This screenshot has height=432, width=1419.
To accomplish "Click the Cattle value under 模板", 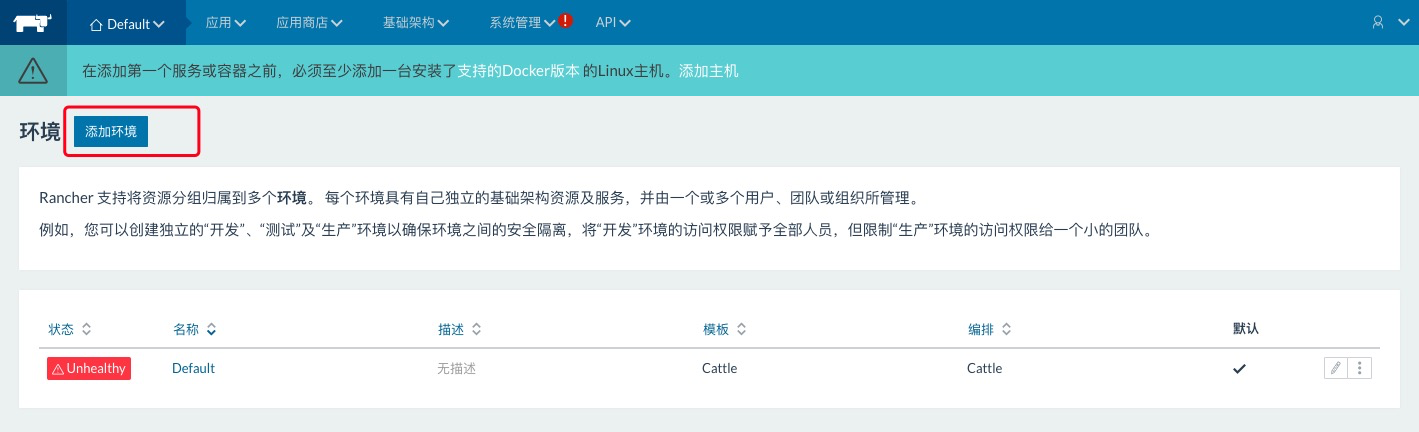I will (x=720, y=368).
